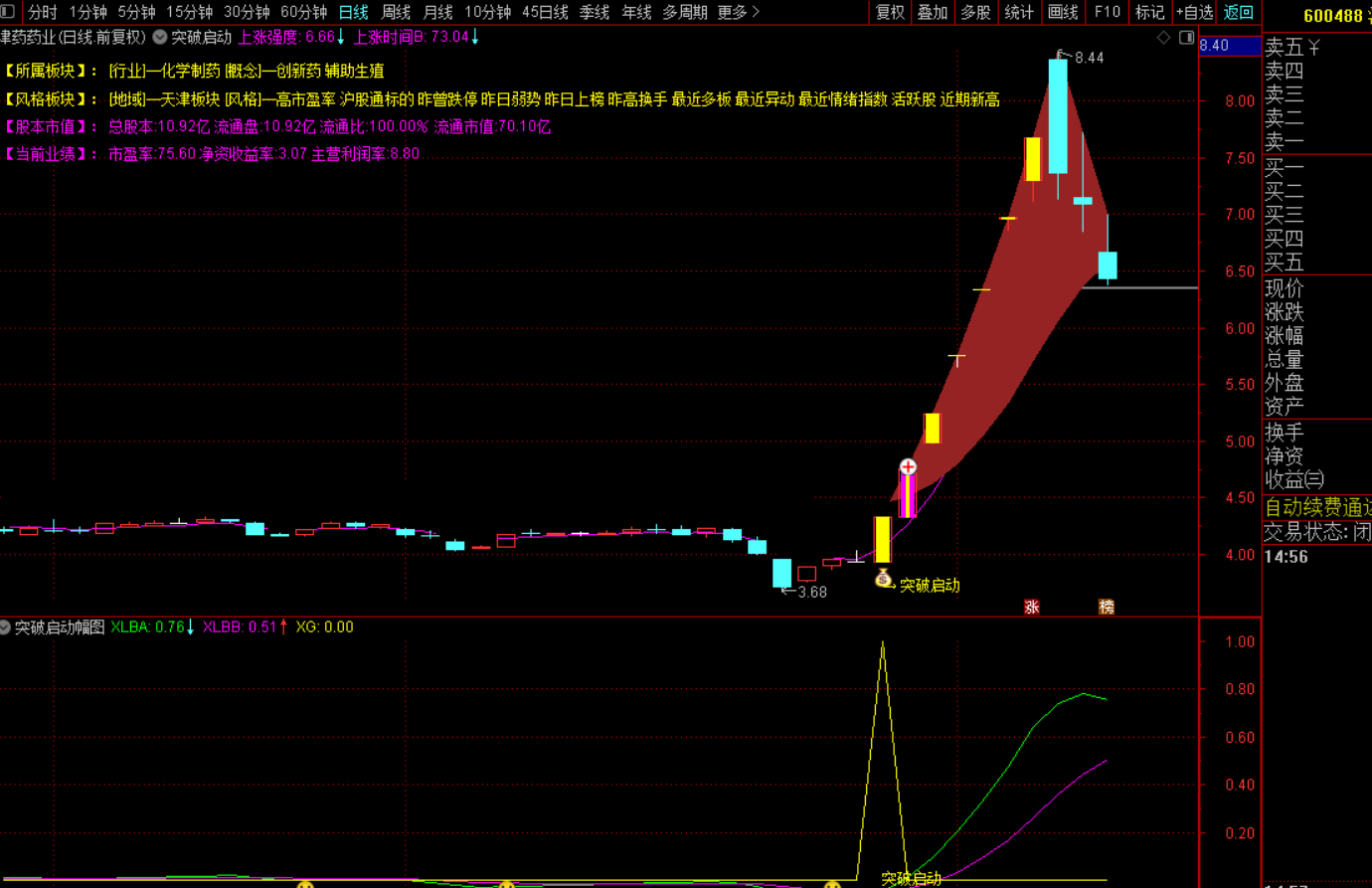Click the red plus marker on the candlestick
This screenshot has width=1372, height=888.
click(908, 467)
